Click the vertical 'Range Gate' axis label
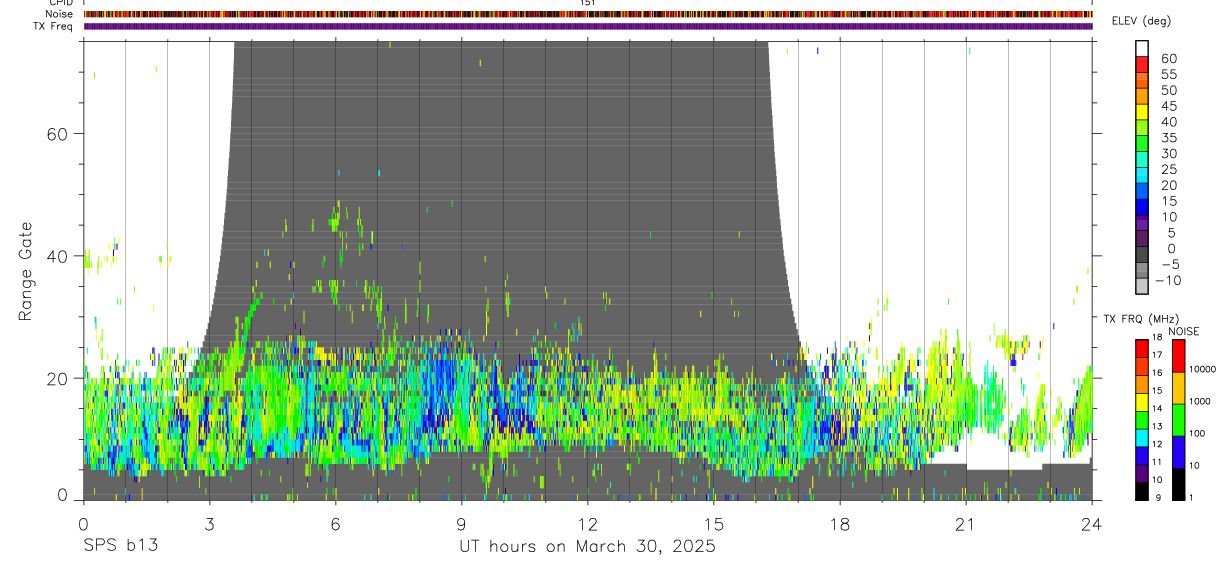1228x567 pixels. (25, 271)
